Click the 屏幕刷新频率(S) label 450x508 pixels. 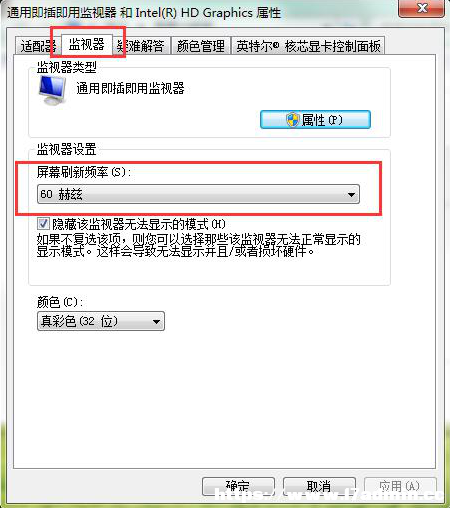point(84,172)
